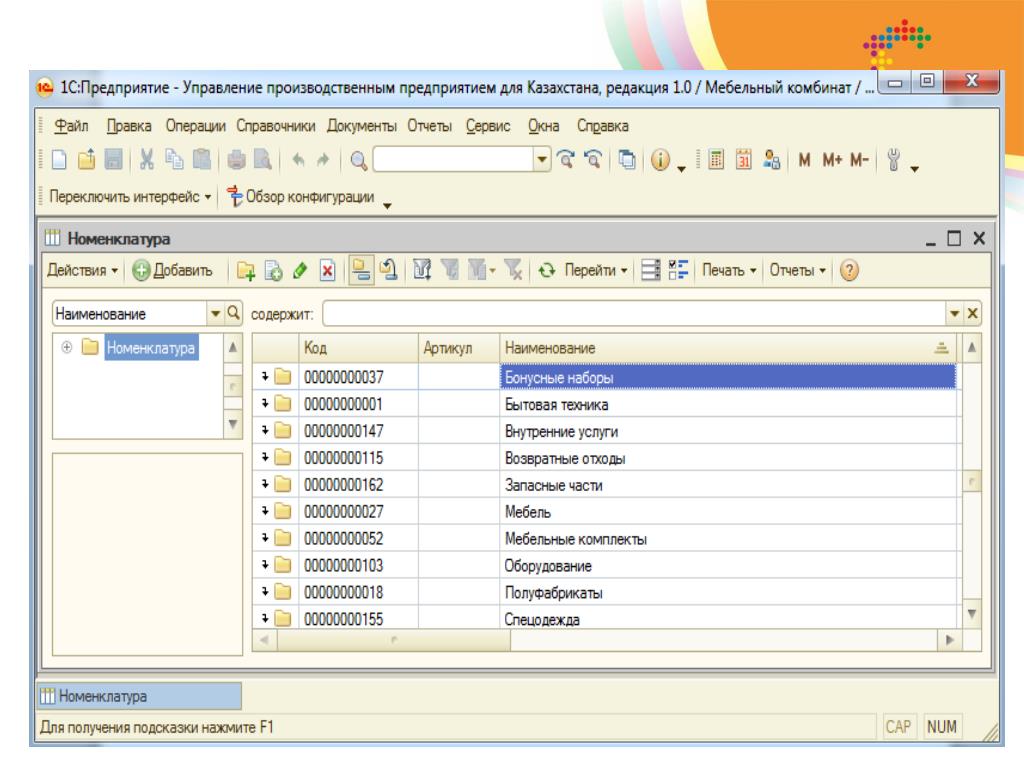Click the search icon beside Наименование field

234,313
